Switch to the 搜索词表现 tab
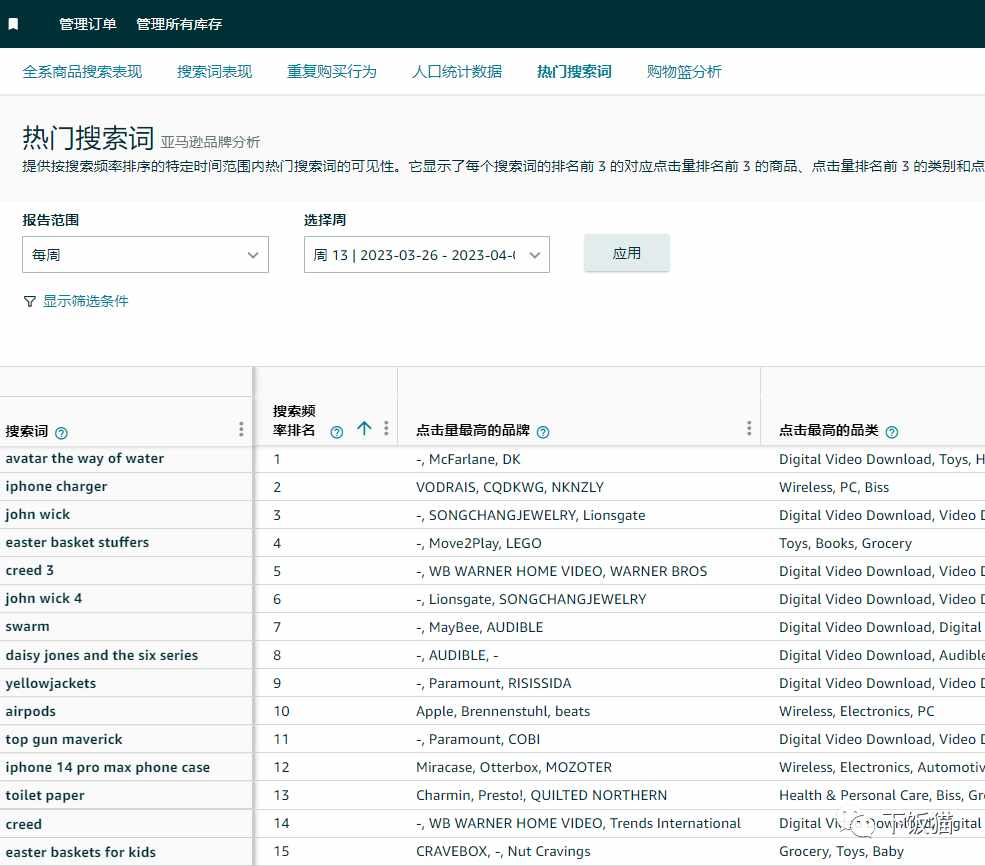 pyautogui.click(x=214, y=72)
